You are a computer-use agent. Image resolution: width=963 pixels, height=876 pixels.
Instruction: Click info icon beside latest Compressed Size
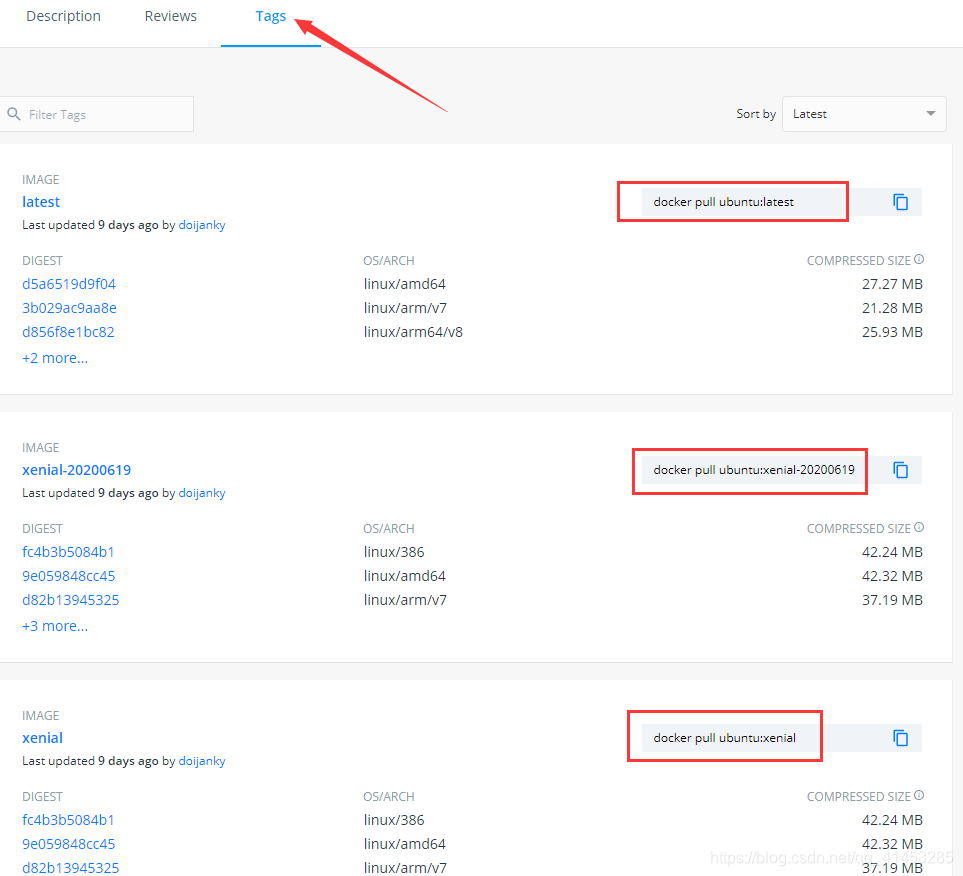pyautogui.click(x=919, y=259)
